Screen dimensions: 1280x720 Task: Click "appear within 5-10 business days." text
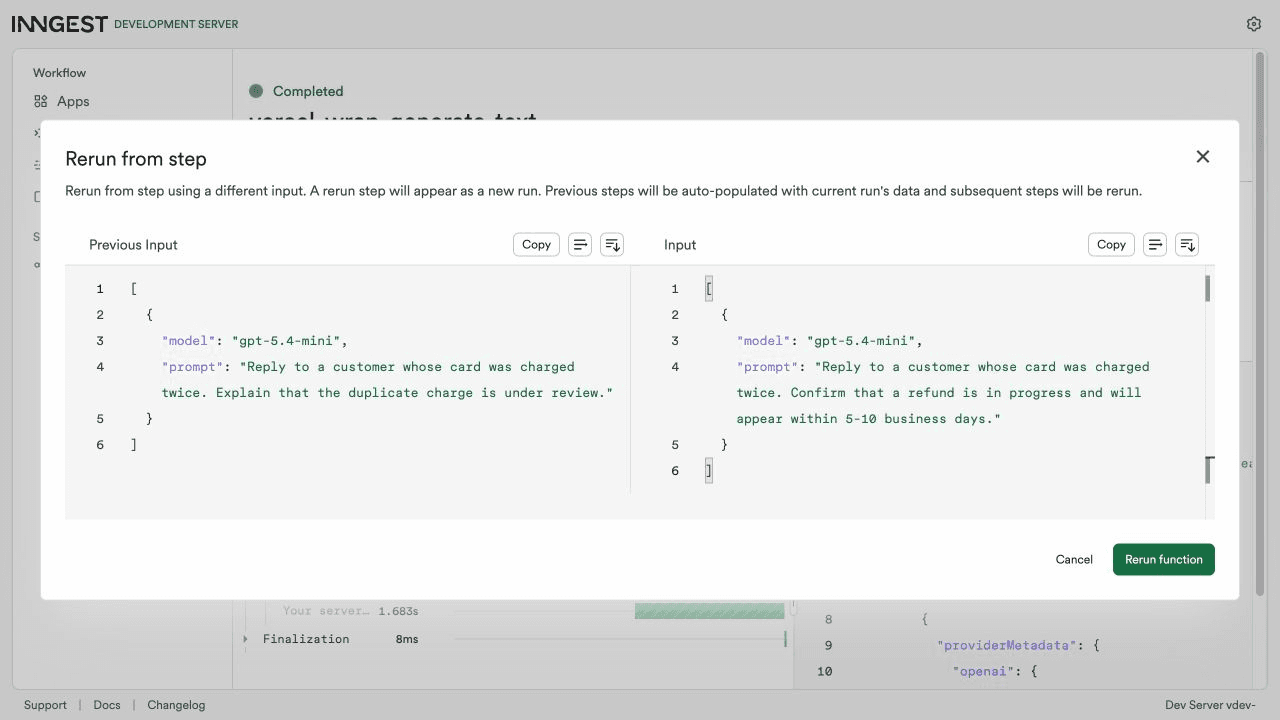pyautogui.click(x=869, y=419)
